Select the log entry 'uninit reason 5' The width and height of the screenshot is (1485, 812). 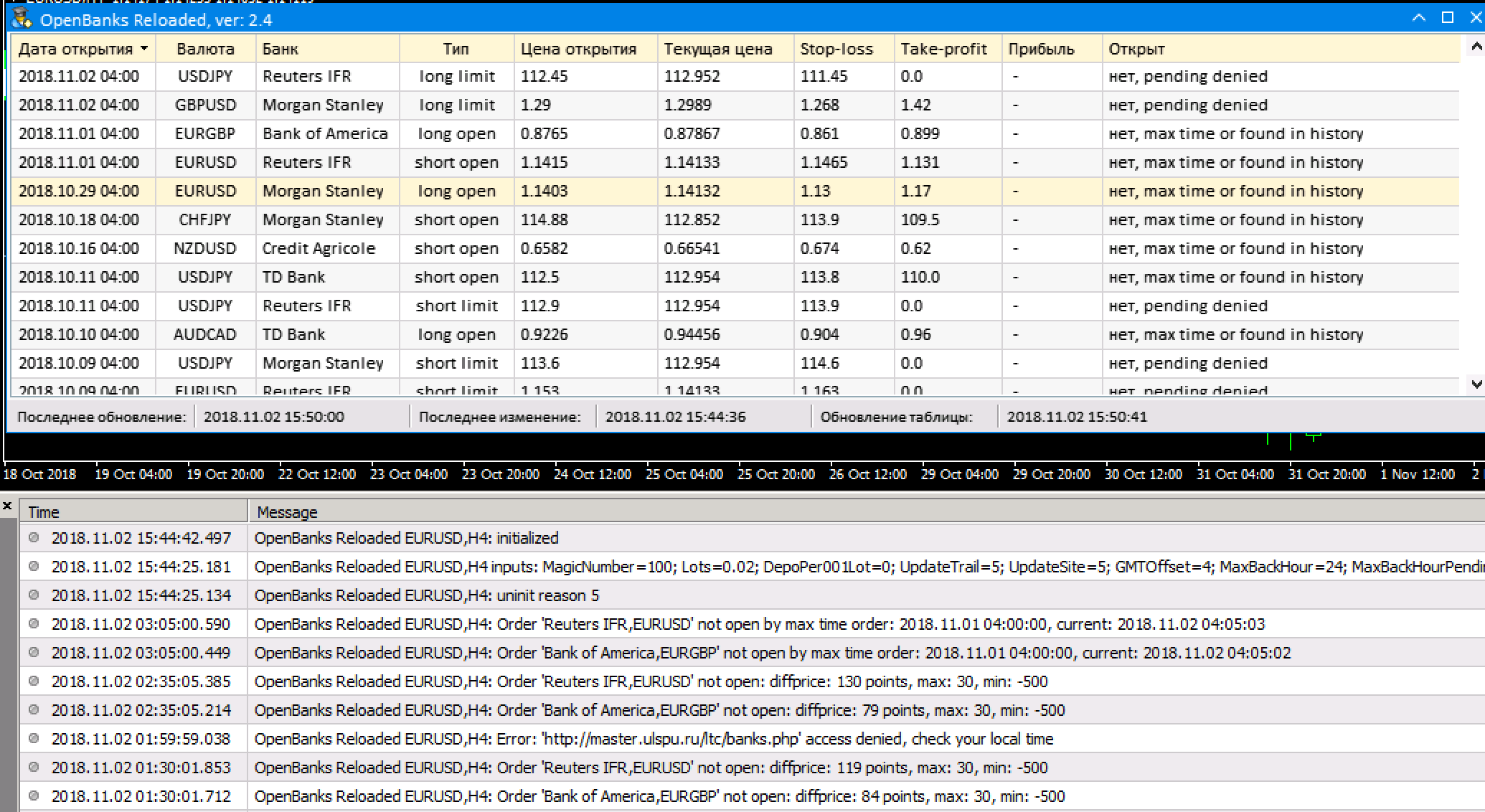pyautogui.click(x=753, y=595)
